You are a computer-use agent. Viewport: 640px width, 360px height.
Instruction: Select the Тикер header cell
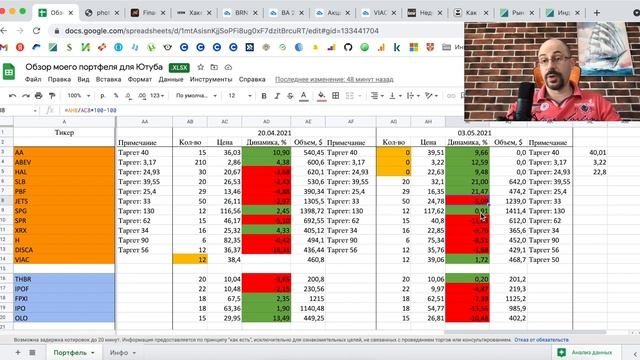coord(64,132)
